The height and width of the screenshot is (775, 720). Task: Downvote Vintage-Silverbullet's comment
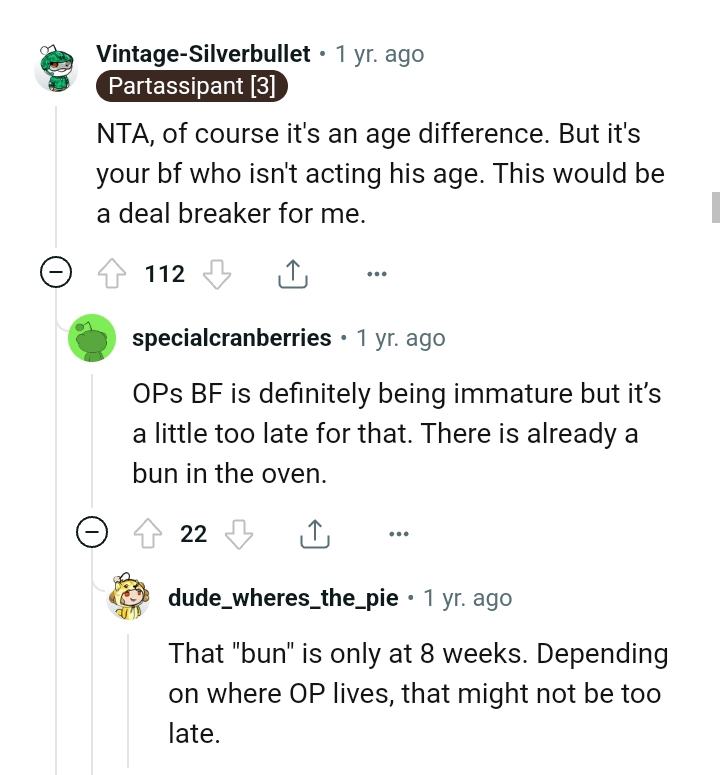[217, 273]
